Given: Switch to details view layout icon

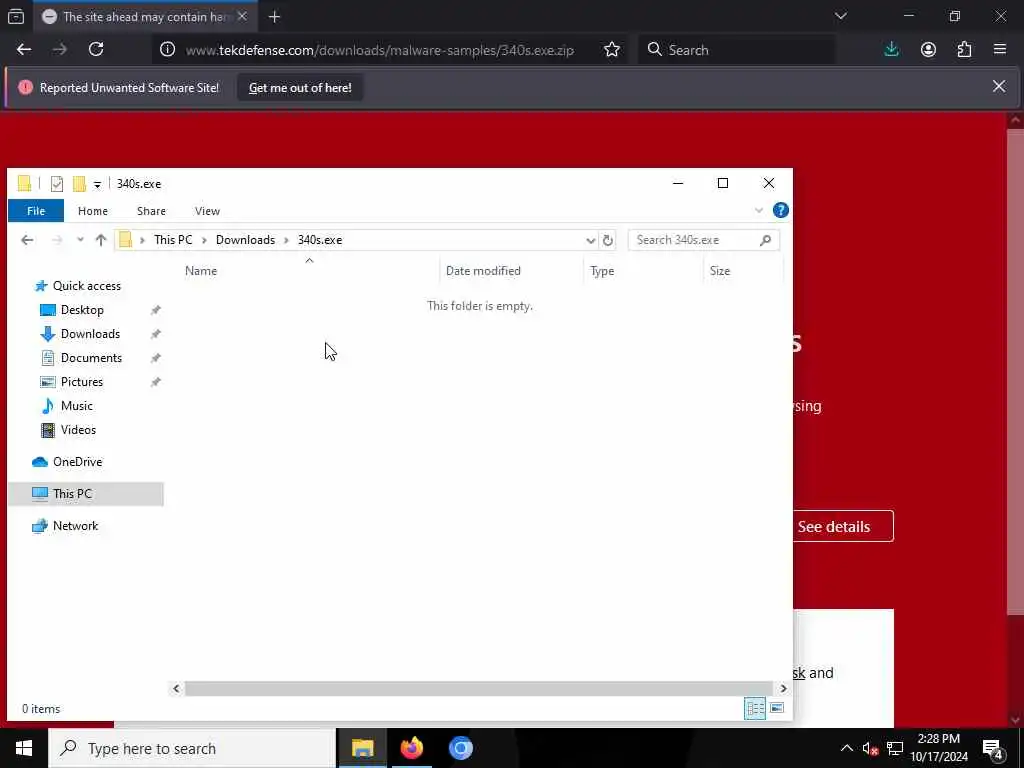Looking at the screenshot, I should tap(755, 709).
